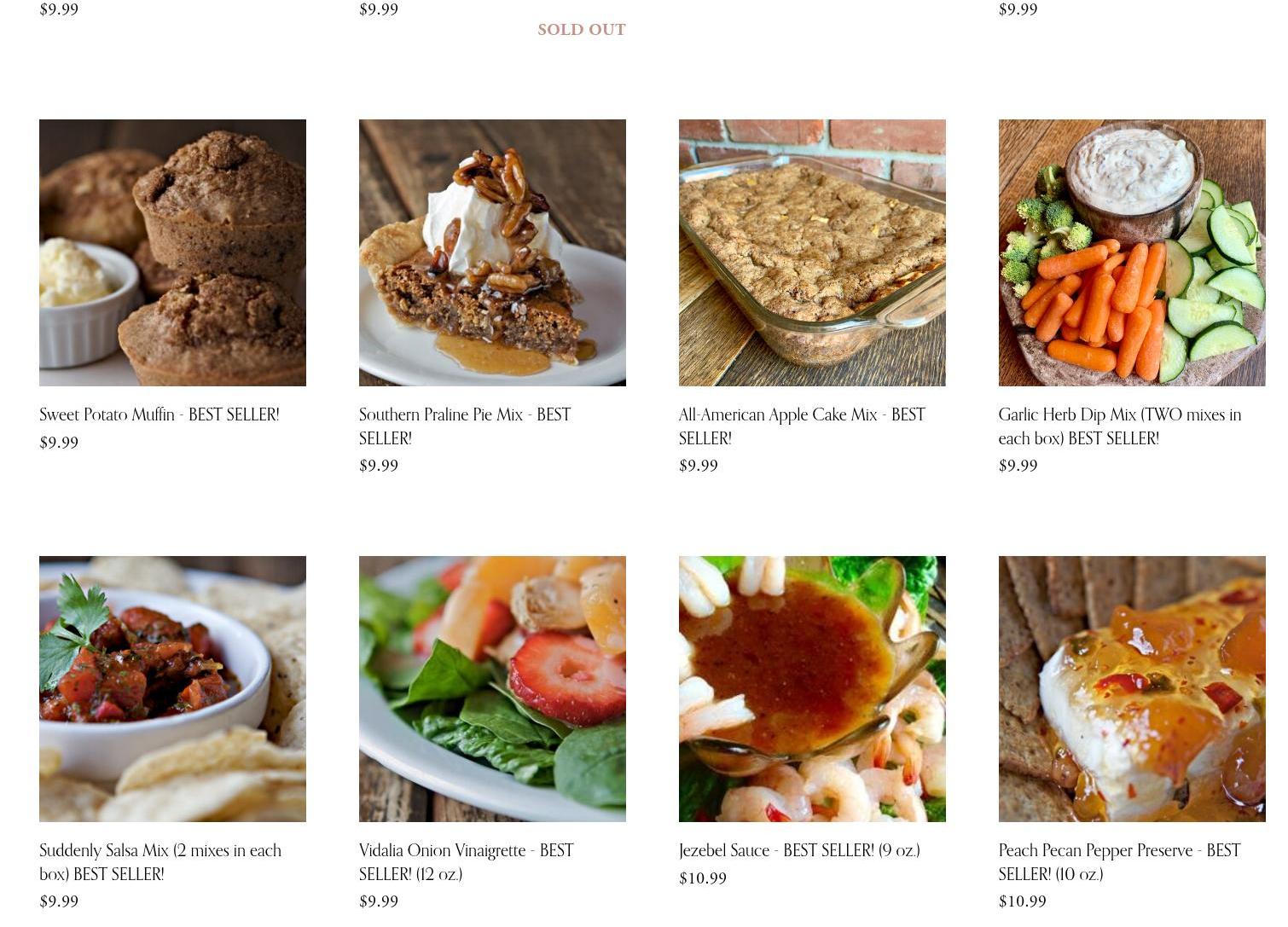Click $10.99 price under Peach Pecan Preserve
Screen dimensions: 1288x927
coord(1023,901)
